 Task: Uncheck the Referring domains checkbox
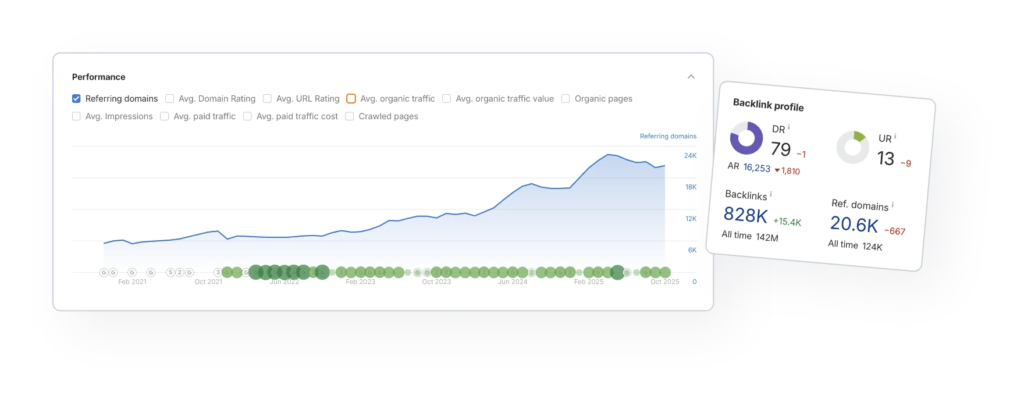click(76, 99)
